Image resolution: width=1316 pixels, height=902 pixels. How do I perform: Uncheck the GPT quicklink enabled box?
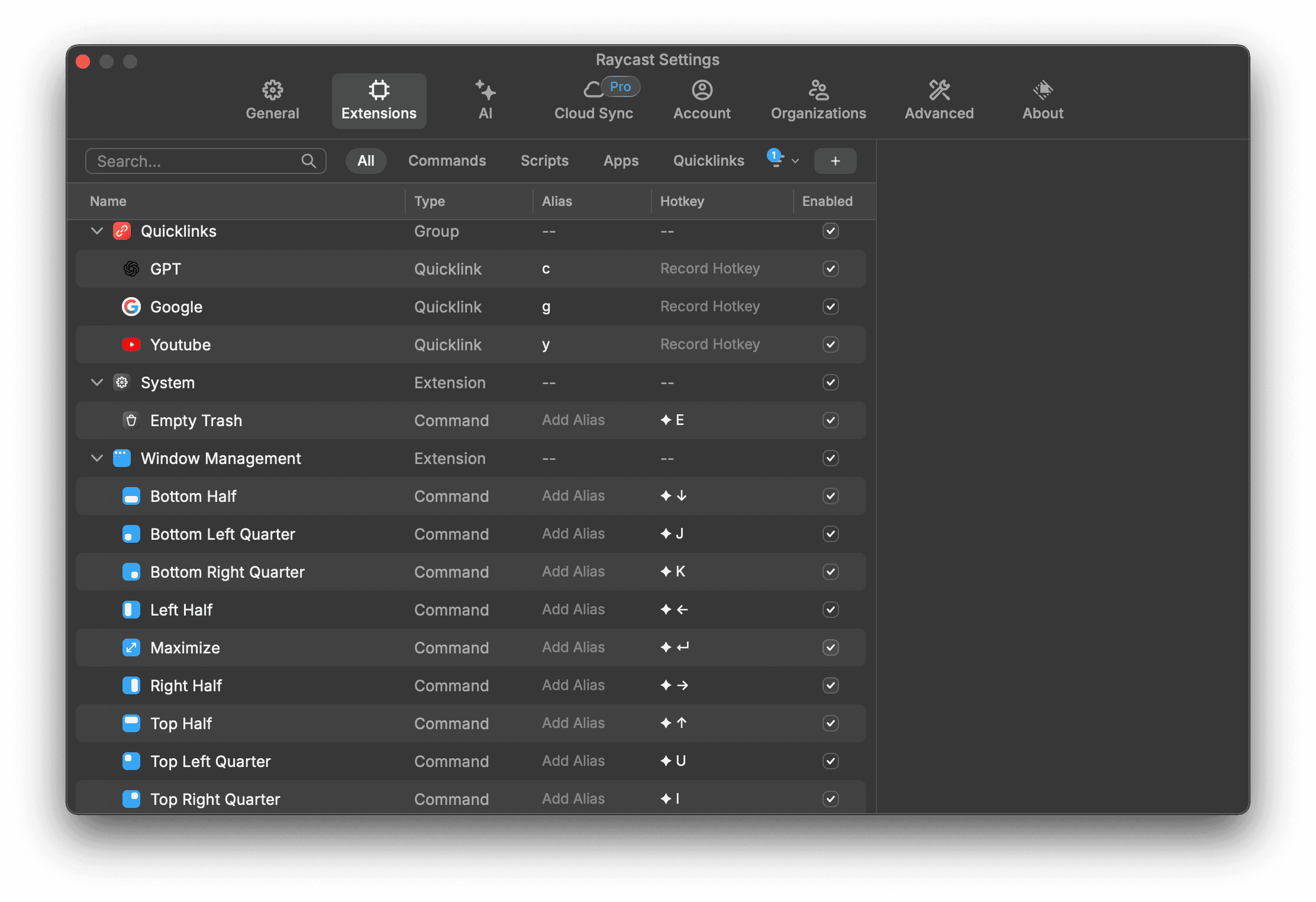[830, 269]
